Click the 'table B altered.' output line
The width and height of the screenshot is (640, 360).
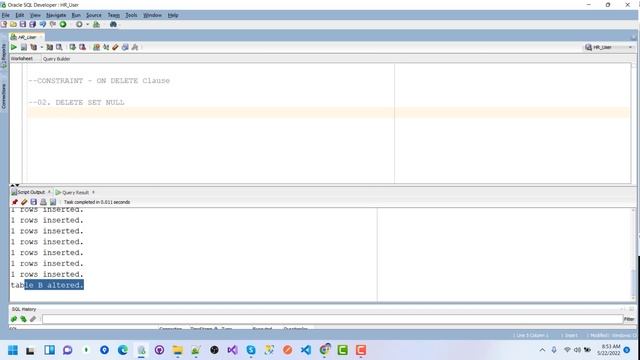47,285
